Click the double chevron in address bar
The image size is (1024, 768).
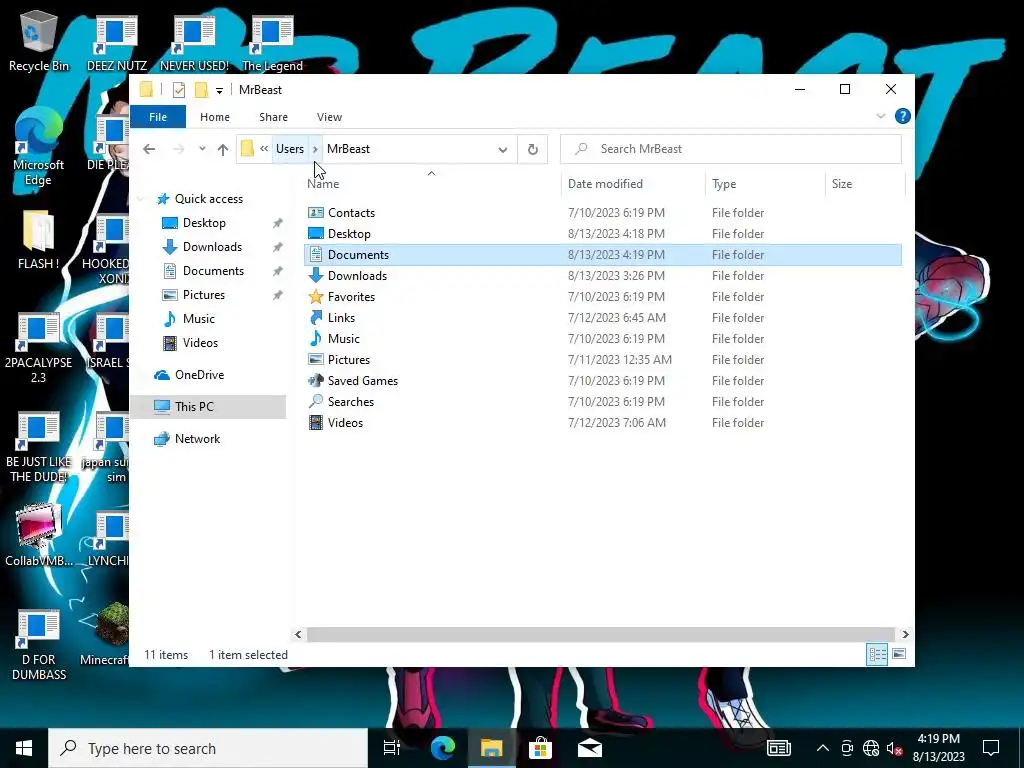click(264, 149)
